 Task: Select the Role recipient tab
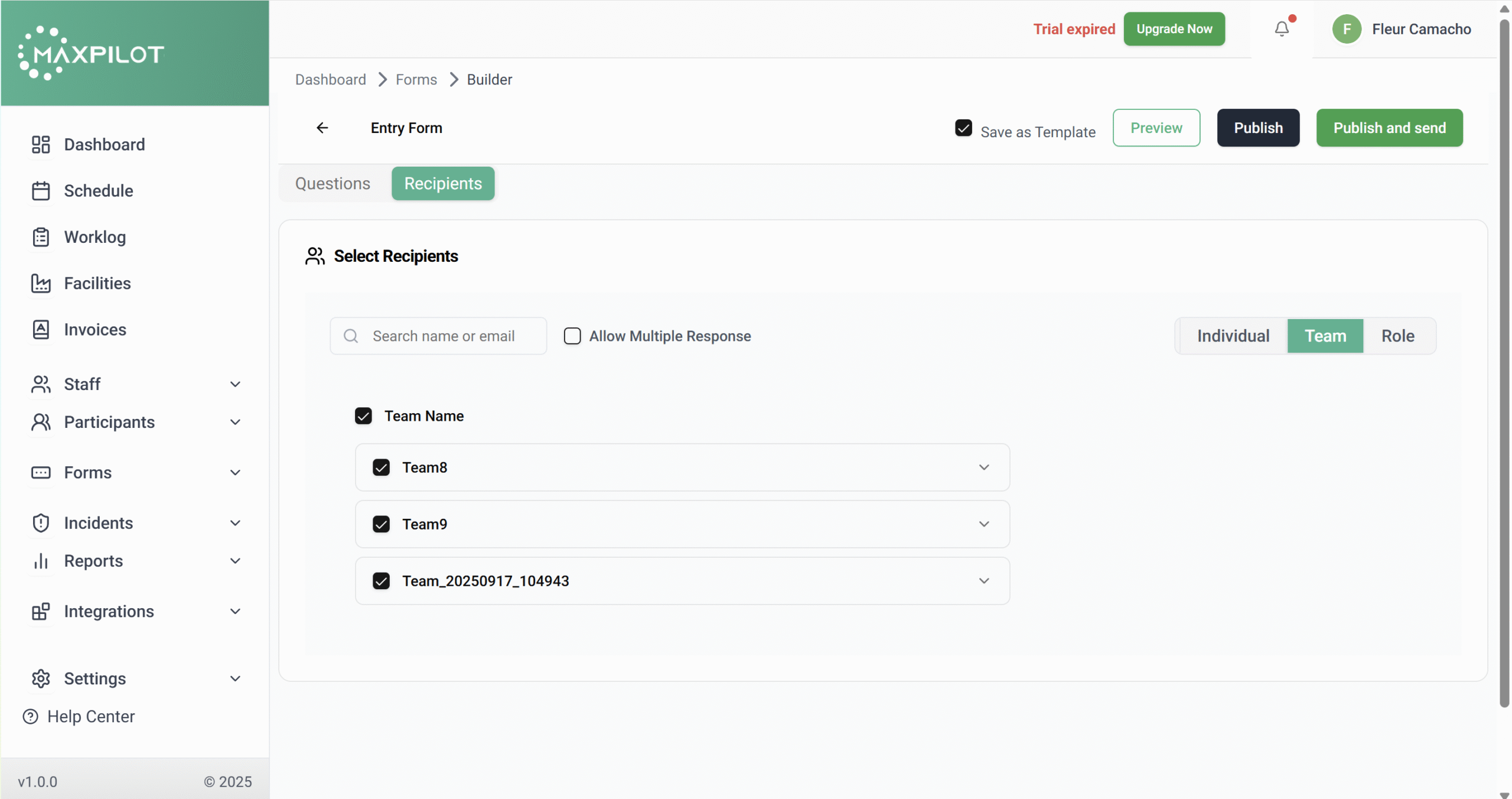[x=1397, y=336]
